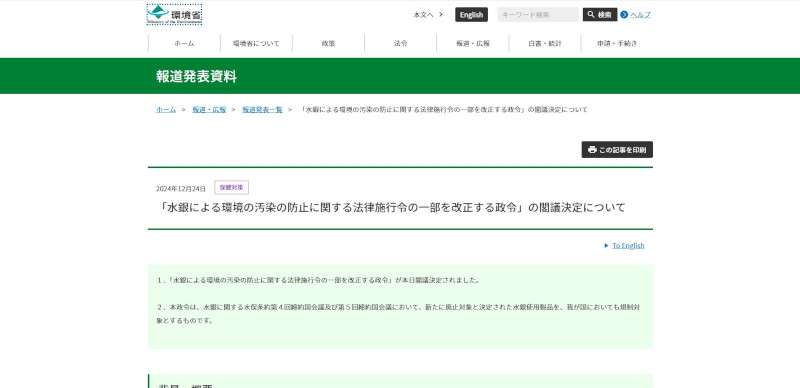800x388 pixels.
Task: Open the ホーム navigation menu item
Action: pyautogui.click(x=184, y=43)
